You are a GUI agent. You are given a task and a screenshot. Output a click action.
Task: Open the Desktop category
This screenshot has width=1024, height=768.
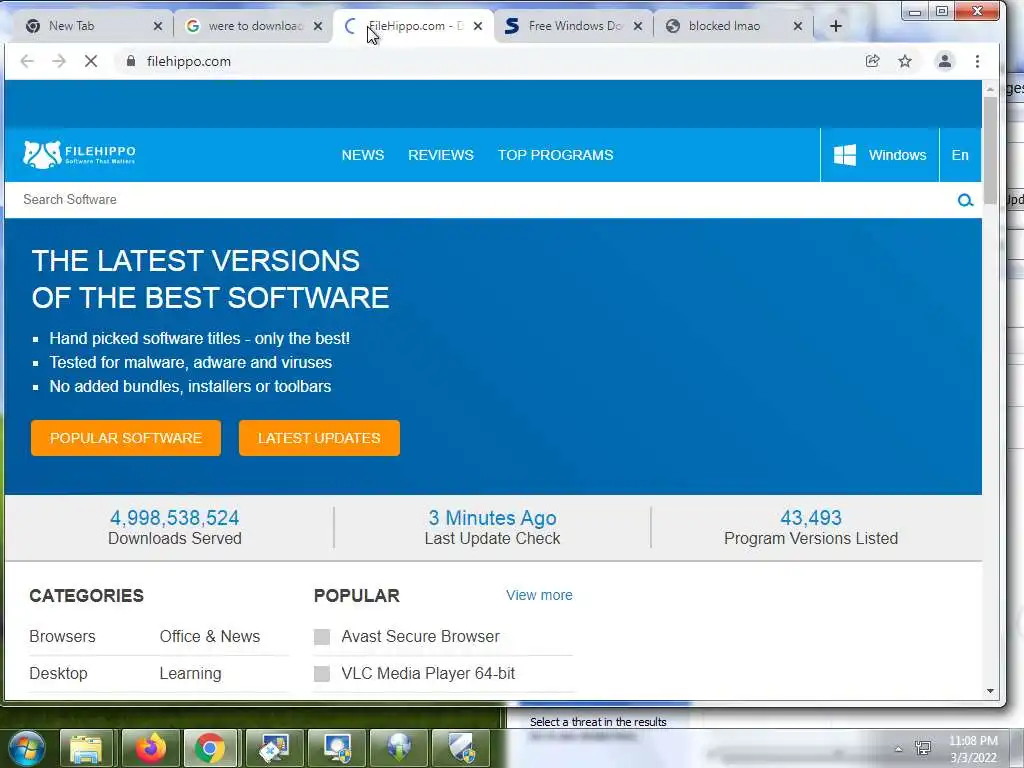[58, 673]
